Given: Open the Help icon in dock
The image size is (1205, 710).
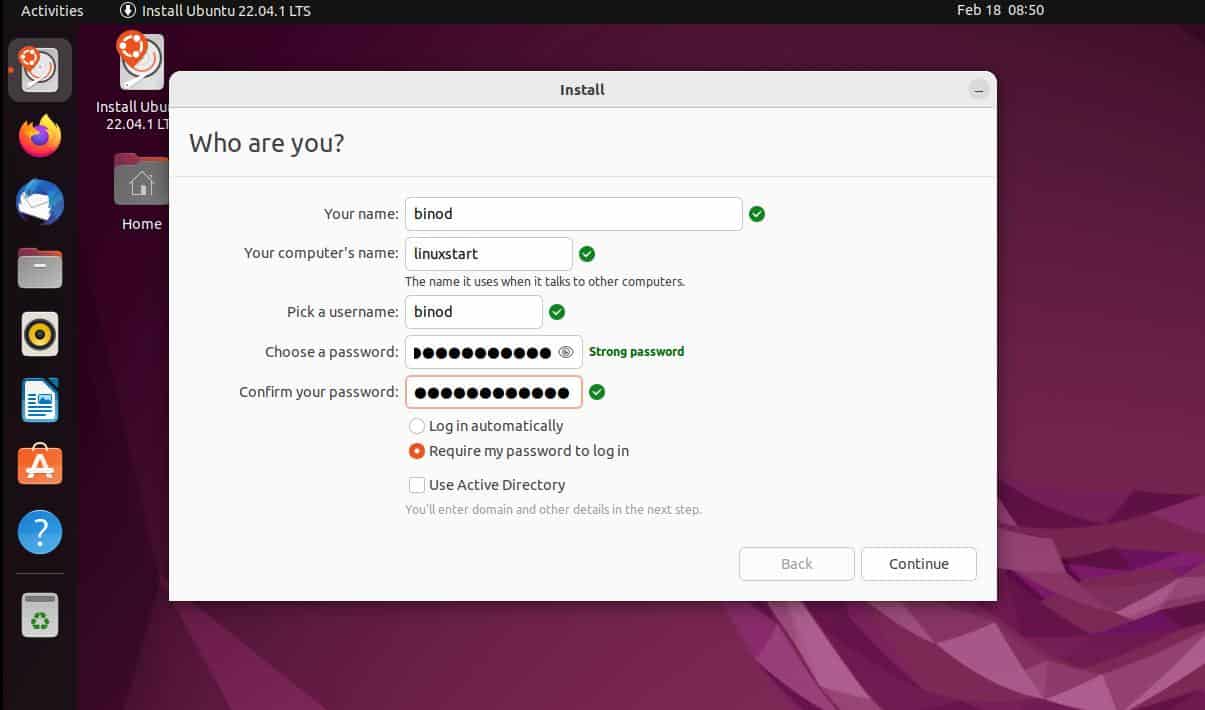Looking at the screenshot, I should [x=40, y=532].
